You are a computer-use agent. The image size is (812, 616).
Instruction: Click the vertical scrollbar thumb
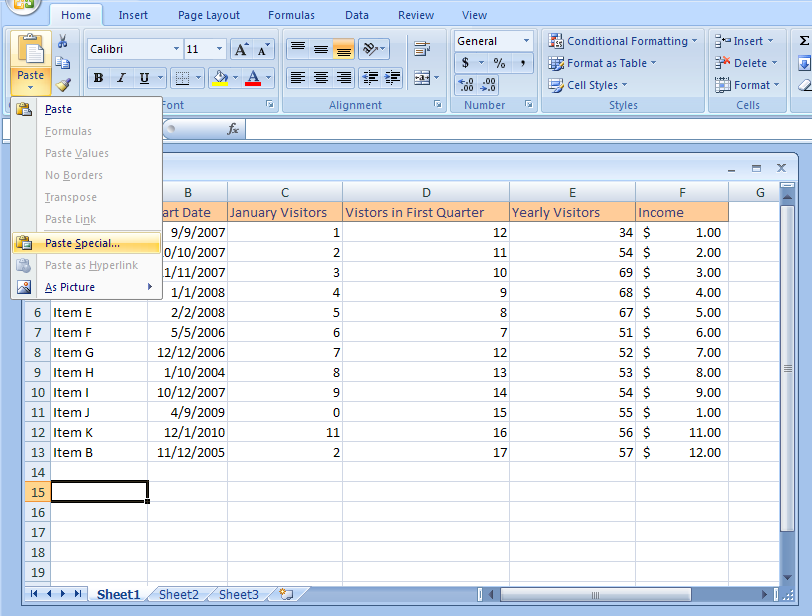[x=788, y=369]
